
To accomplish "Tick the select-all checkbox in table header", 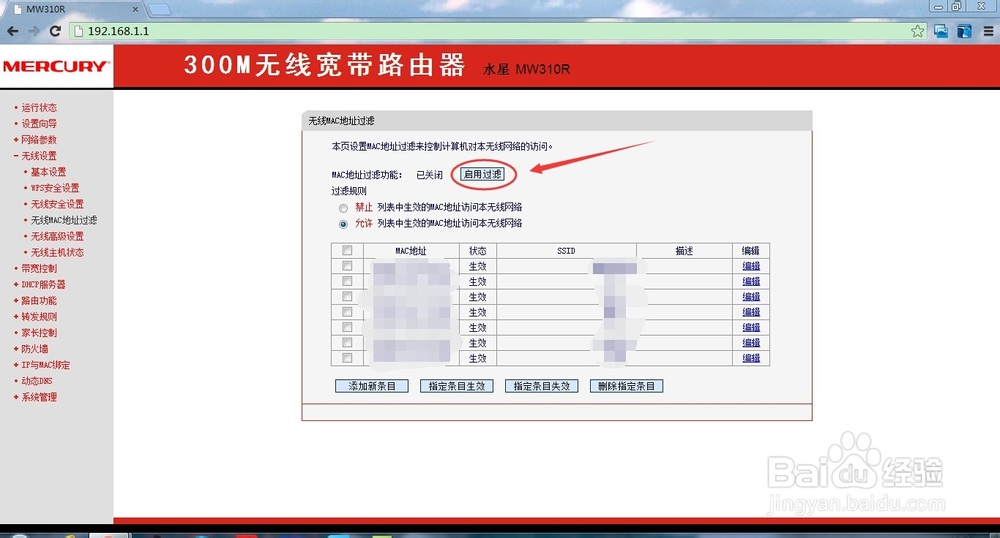I will coord(347,251).
